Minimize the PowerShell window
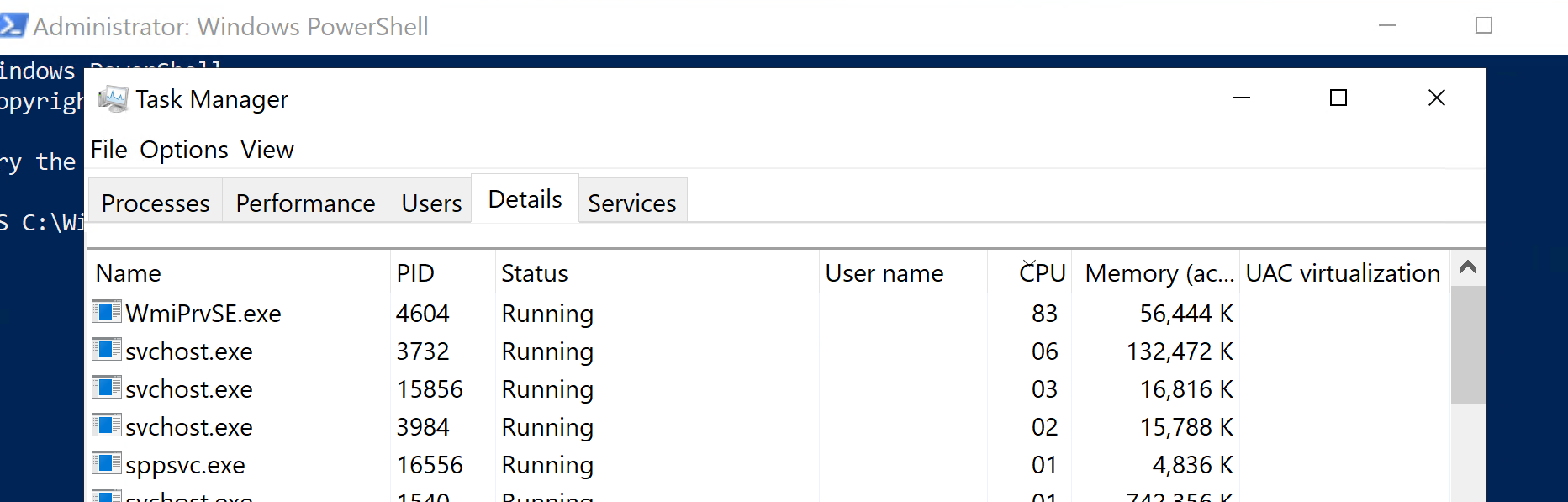The width and height of the screenshot is (1568, 502). pyautogui.click(x=1387, y=26)
